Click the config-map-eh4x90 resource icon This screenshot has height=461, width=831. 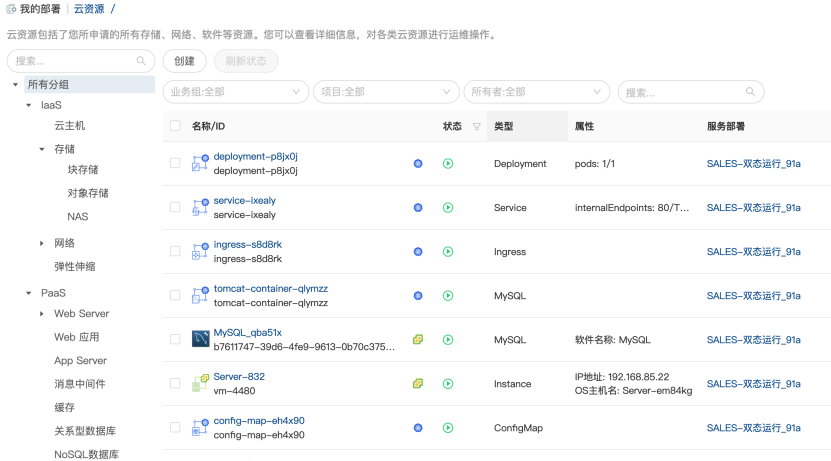200,427
